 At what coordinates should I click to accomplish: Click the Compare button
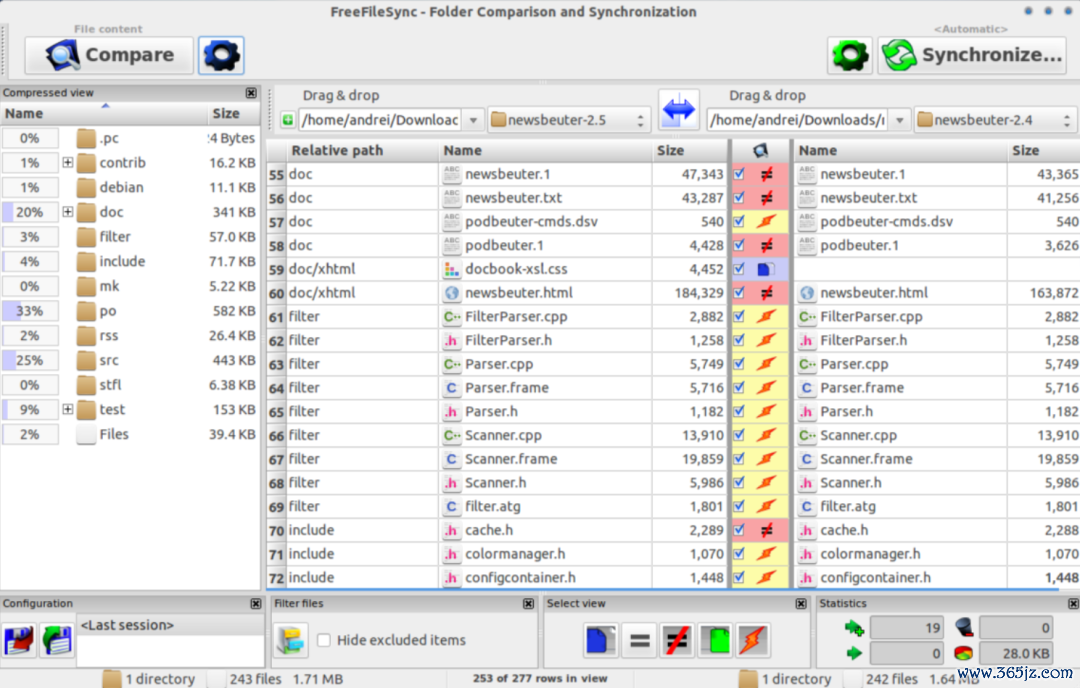[x=109, y=55]
